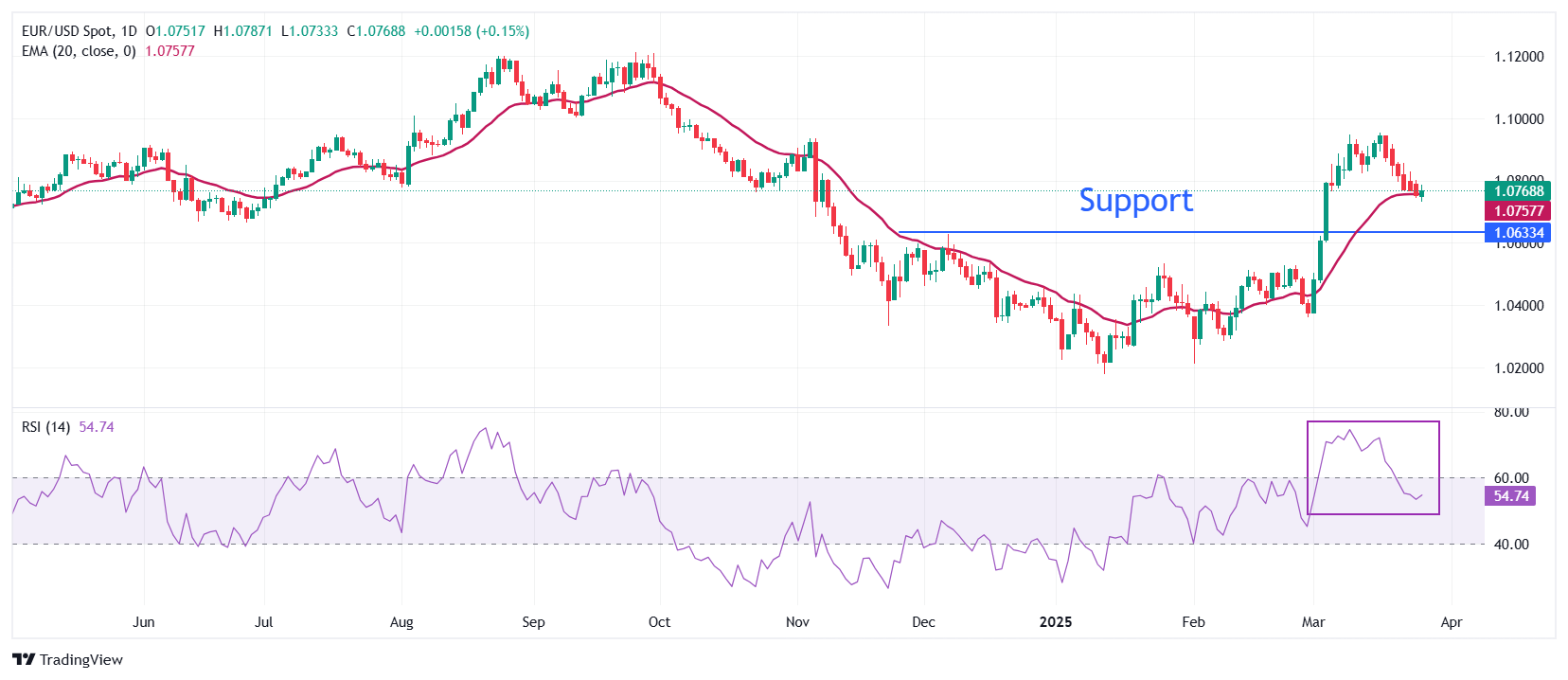Click the 1.07577 EMA value in legend
Viewport: 1568px width, 680px height.
point(169,51)
